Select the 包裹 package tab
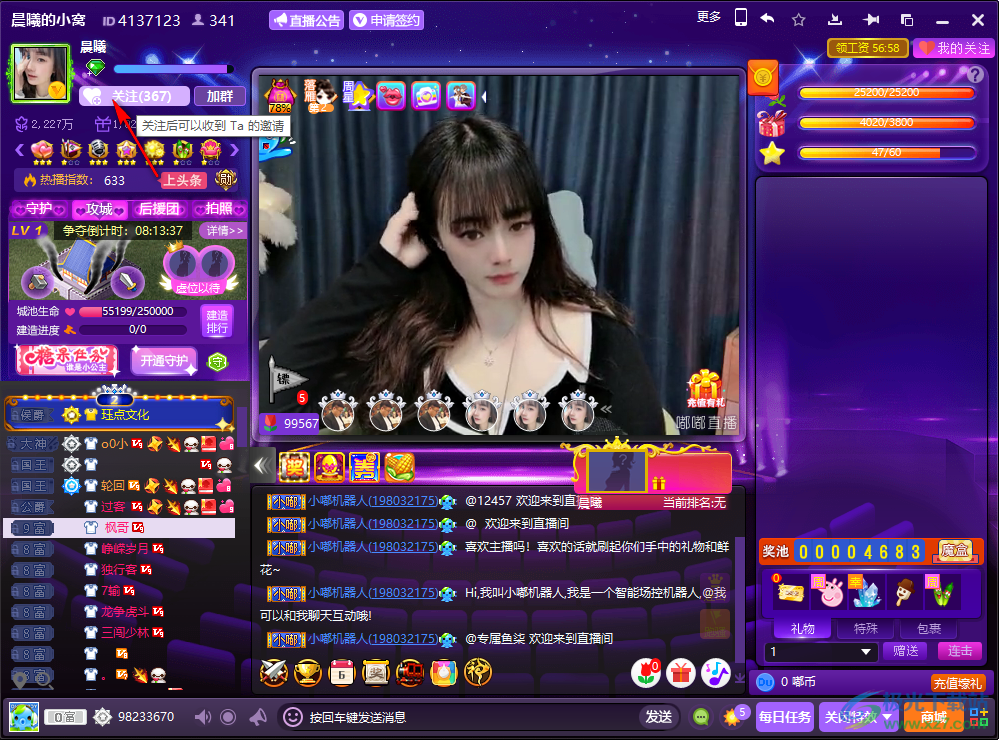 [x=929, y=628]
